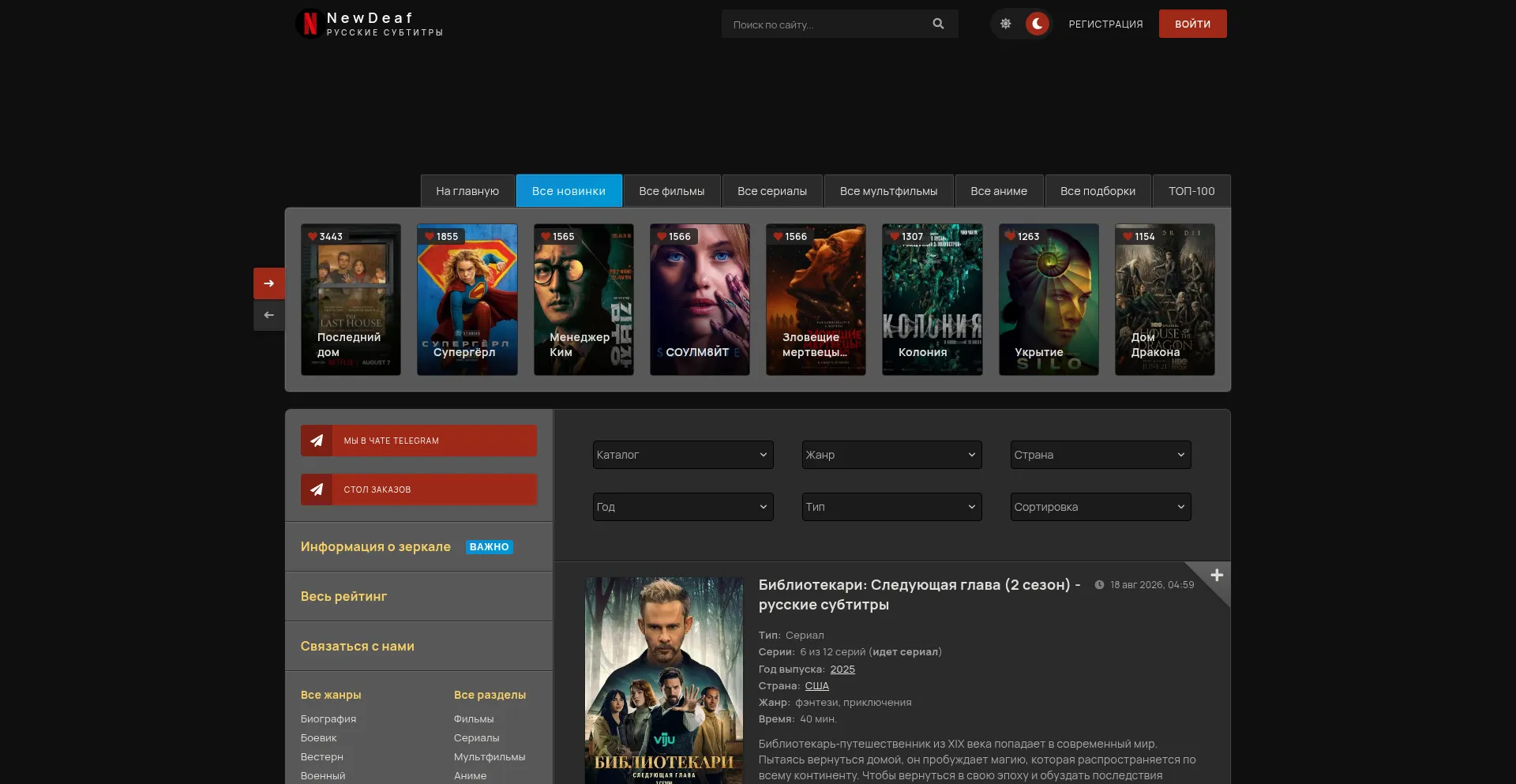Click the plus icon on Библиотекари card

pos(1217,575)
